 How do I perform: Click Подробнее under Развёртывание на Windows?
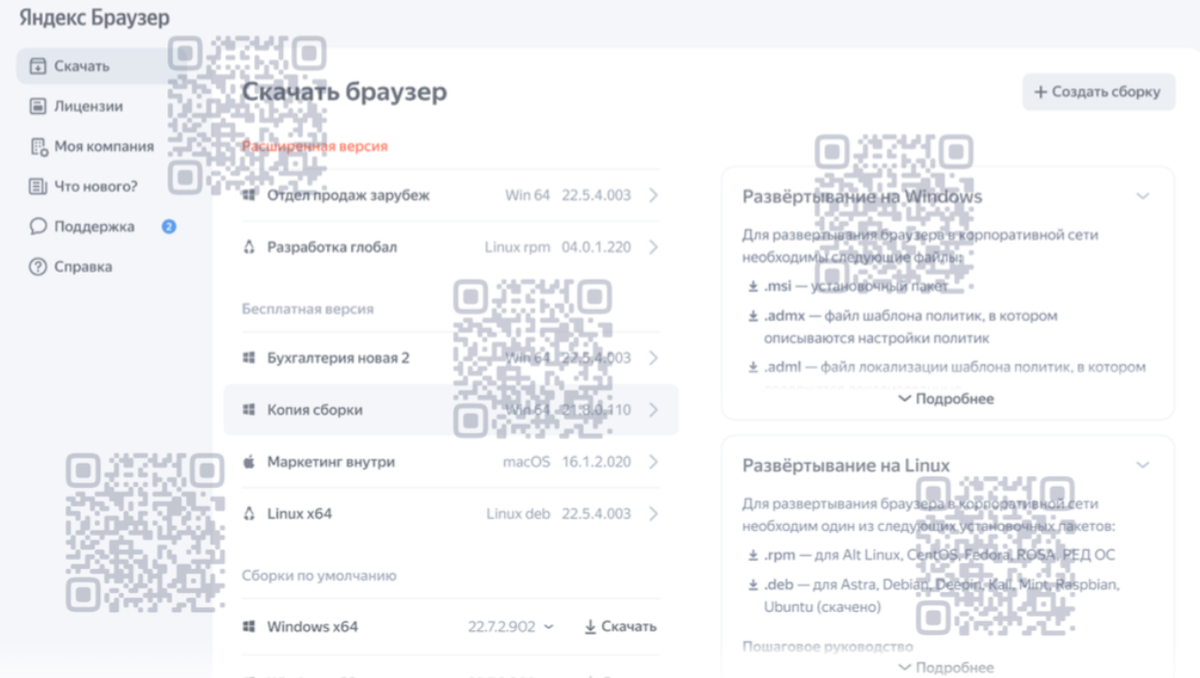[x=946, y=399]
